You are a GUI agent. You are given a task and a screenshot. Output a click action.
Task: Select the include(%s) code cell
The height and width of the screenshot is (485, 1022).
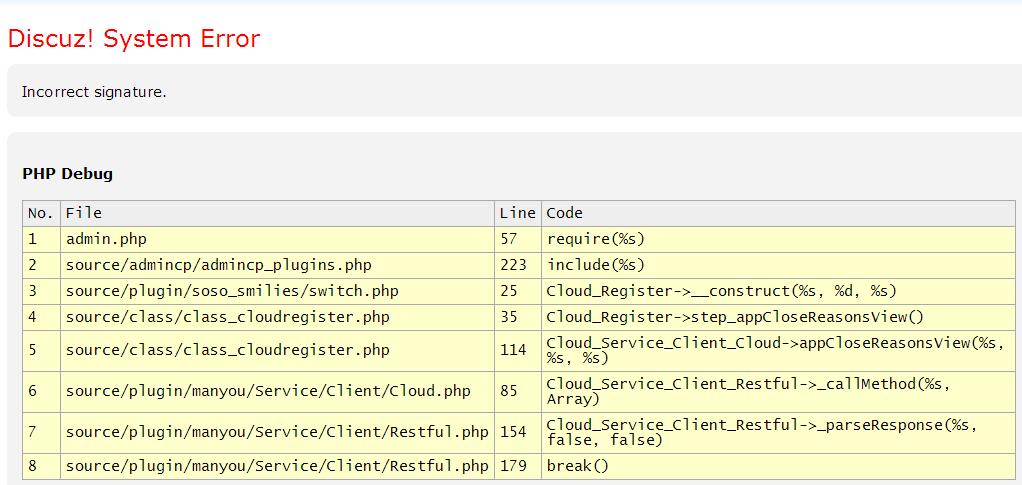pos(595,265)
